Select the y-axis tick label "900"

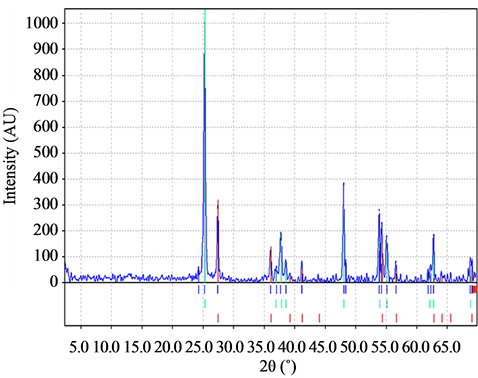click(x=46, y=49)
